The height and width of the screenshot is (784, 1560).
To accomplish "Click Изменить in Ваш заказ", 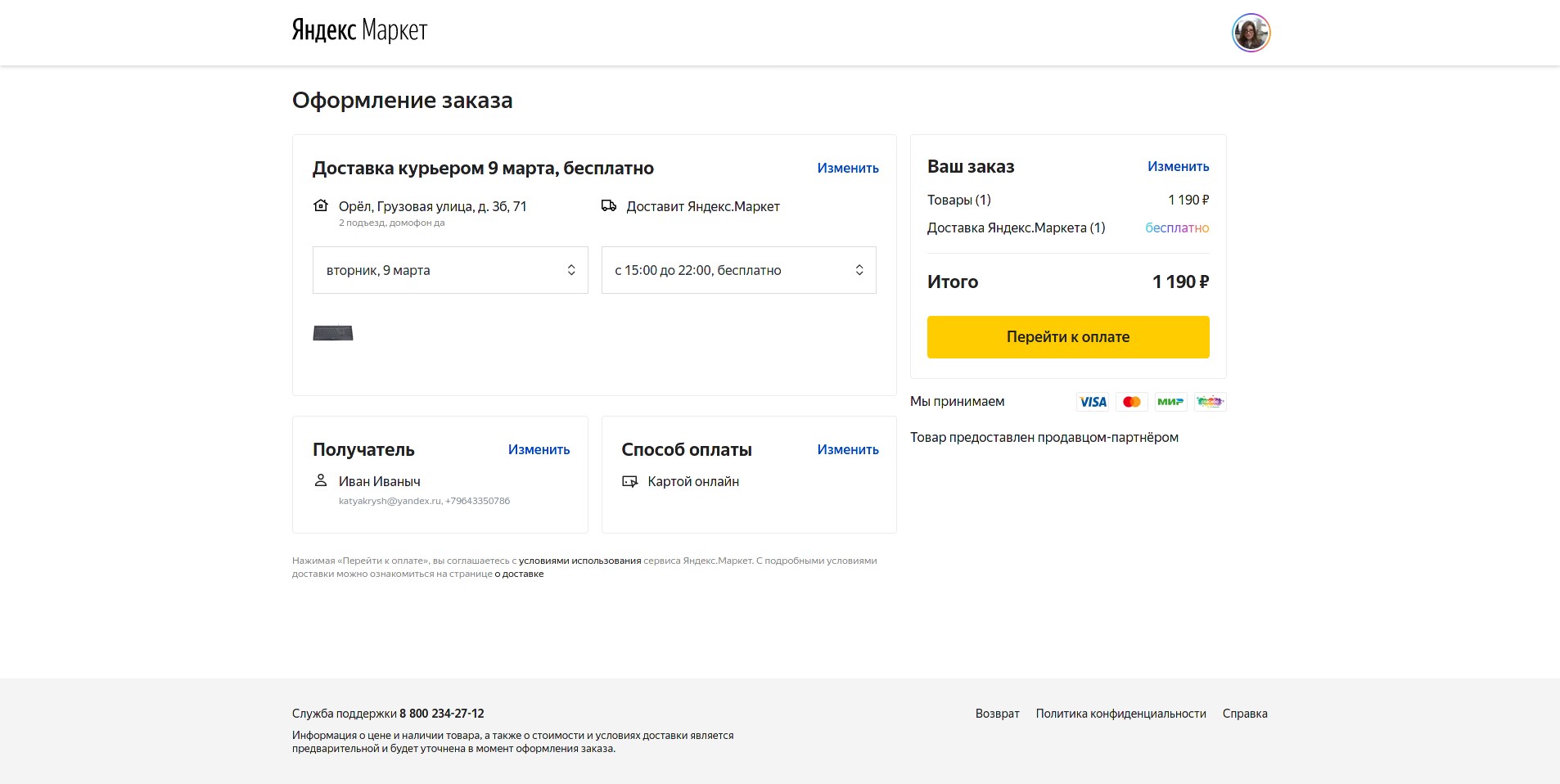I will tap(1179, 166).
